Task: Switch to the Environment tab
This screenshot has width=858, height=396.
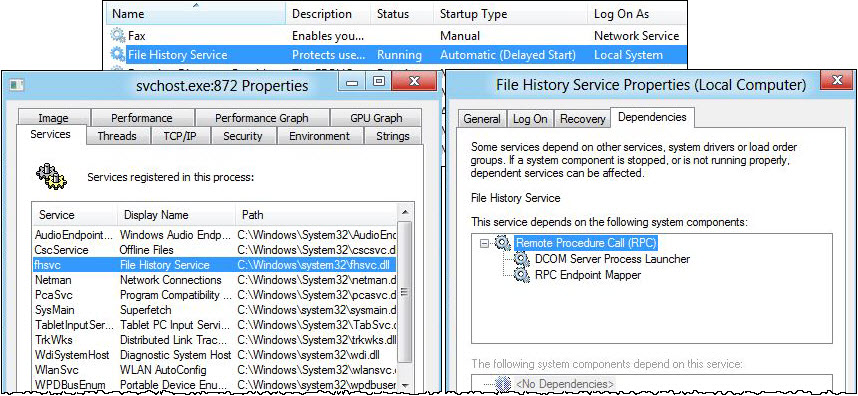Action: point(319,136)
